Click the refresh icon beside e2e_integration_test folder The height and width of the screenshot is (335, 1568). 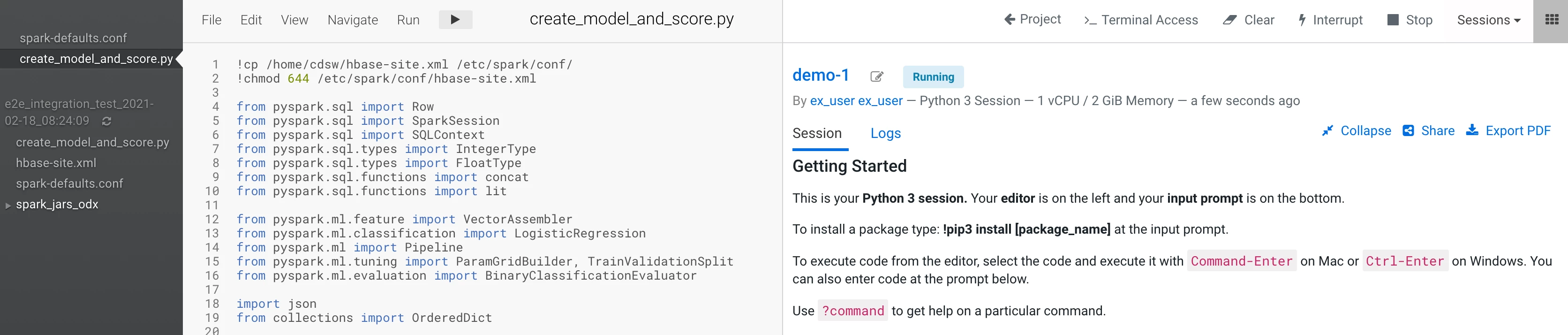106,121
